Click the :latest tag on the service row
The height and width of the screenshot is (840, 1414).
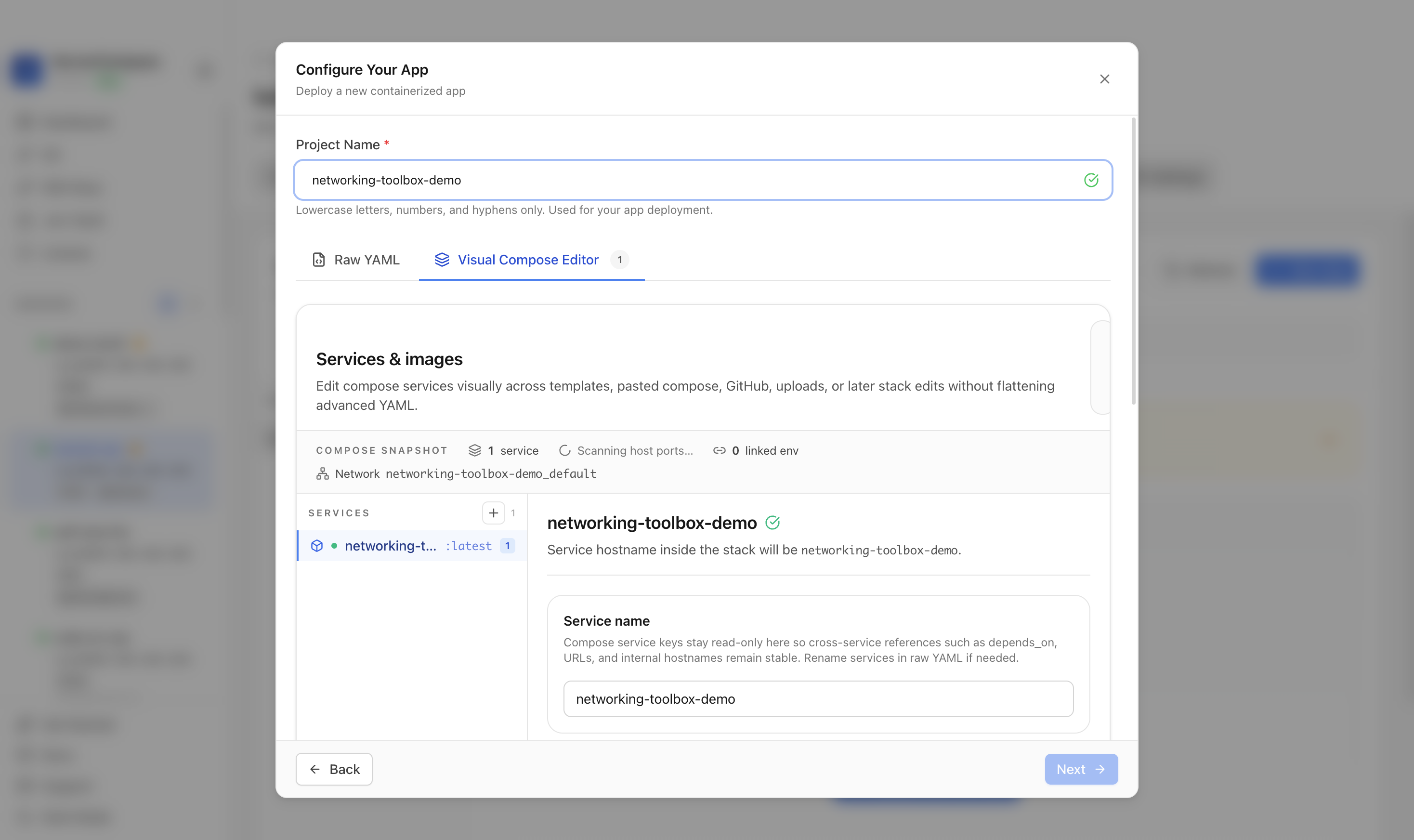(x=469, y=546)
